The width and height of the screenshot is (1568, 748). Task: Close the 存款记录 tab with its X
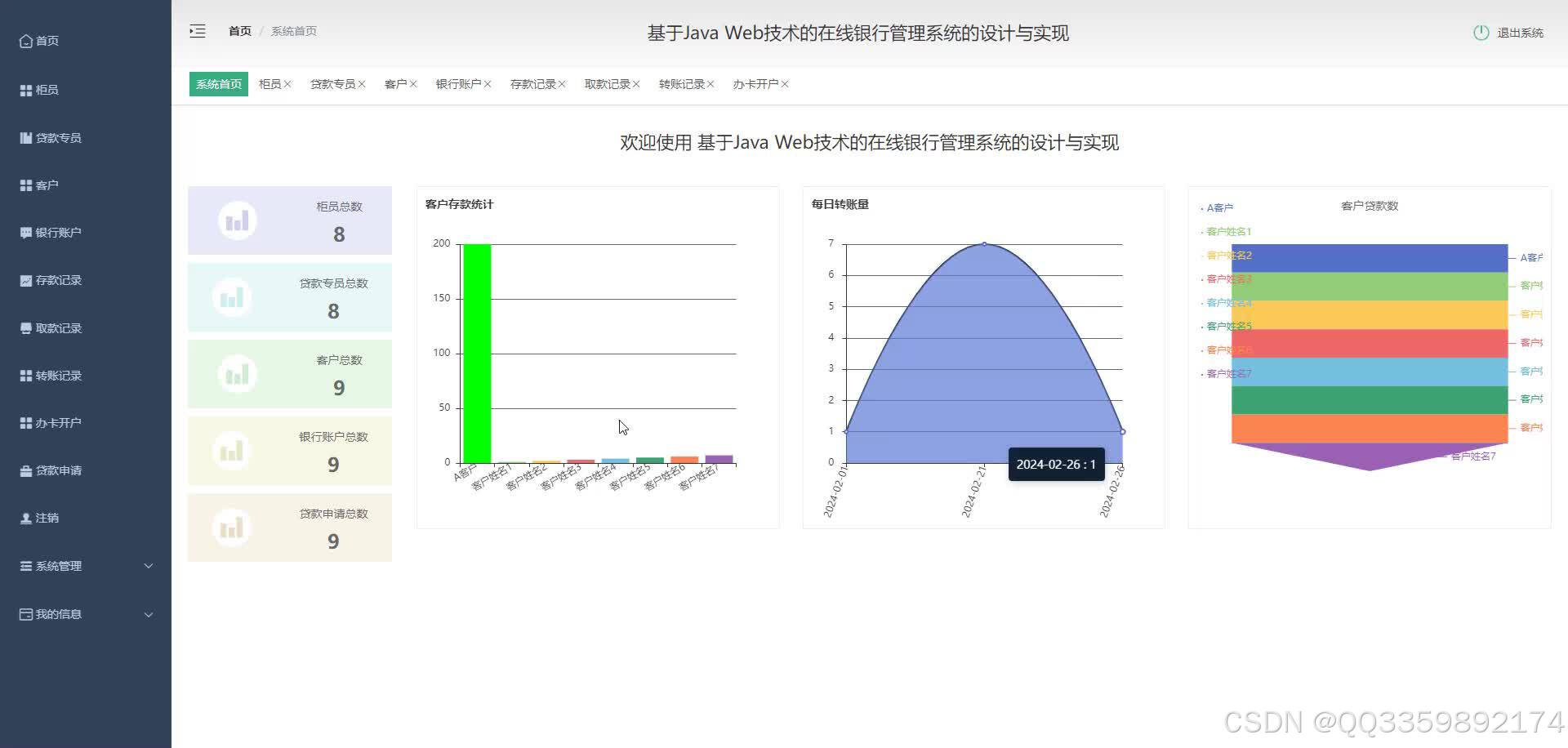pyautogui.click(x=562, y=84)
